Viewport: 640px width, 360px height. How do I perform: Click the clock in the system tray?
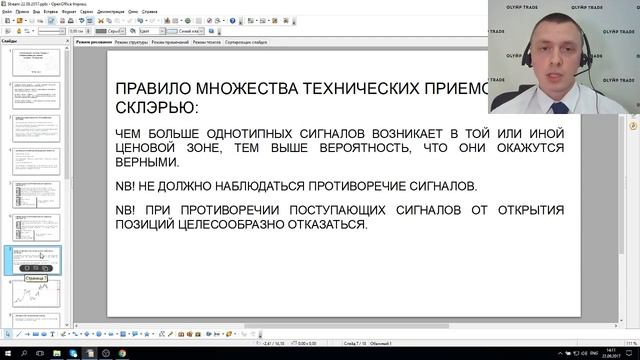611,353
